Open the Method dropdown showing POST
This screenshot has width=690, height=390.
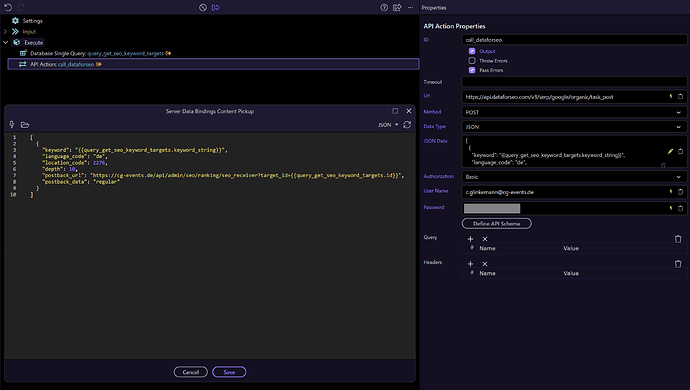coord(574,112)
